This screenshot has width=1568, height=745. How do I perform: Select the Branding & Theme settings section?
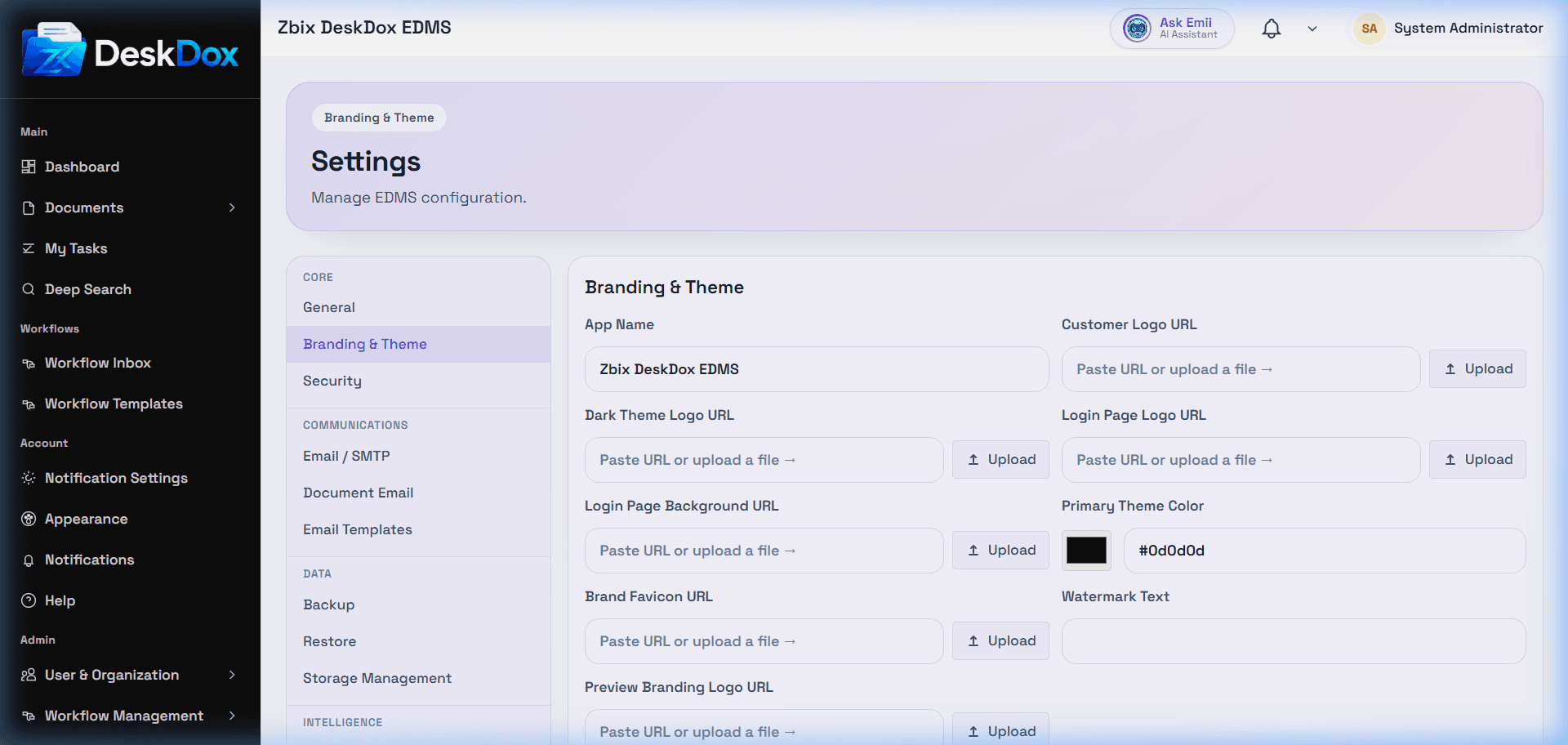(x=418, y=344)
